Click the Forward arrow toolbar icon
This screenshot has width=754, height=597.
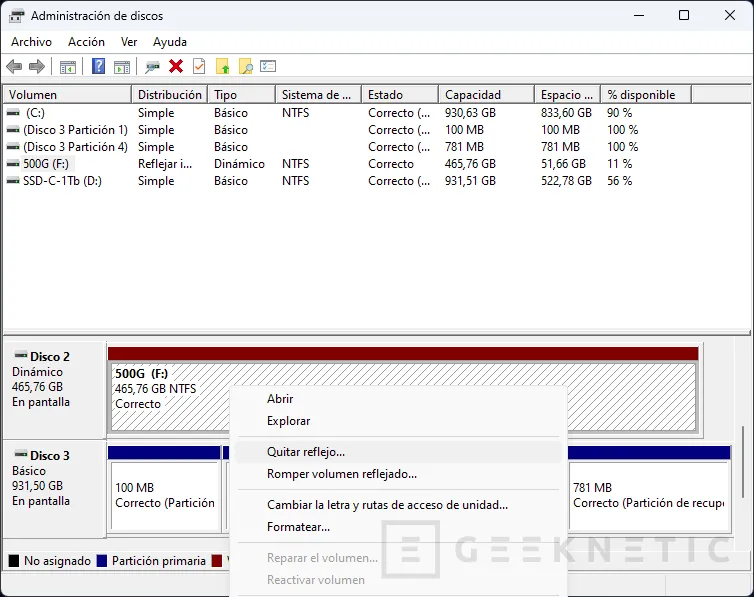(x=37, y=66)
